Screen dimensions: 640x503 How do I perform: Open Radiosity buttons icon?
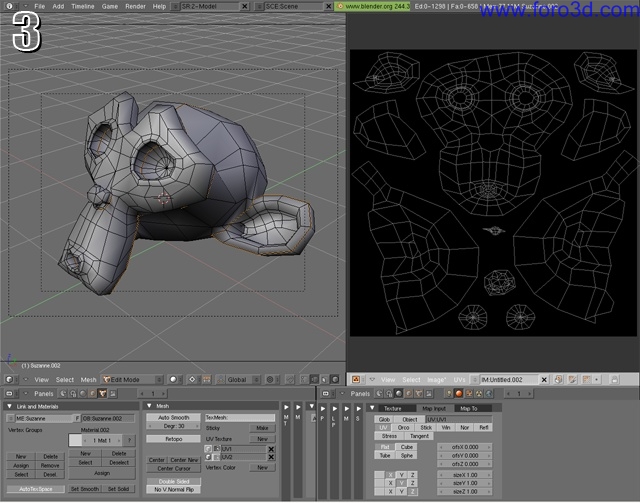pyautogui.click(x=479, y=394)
